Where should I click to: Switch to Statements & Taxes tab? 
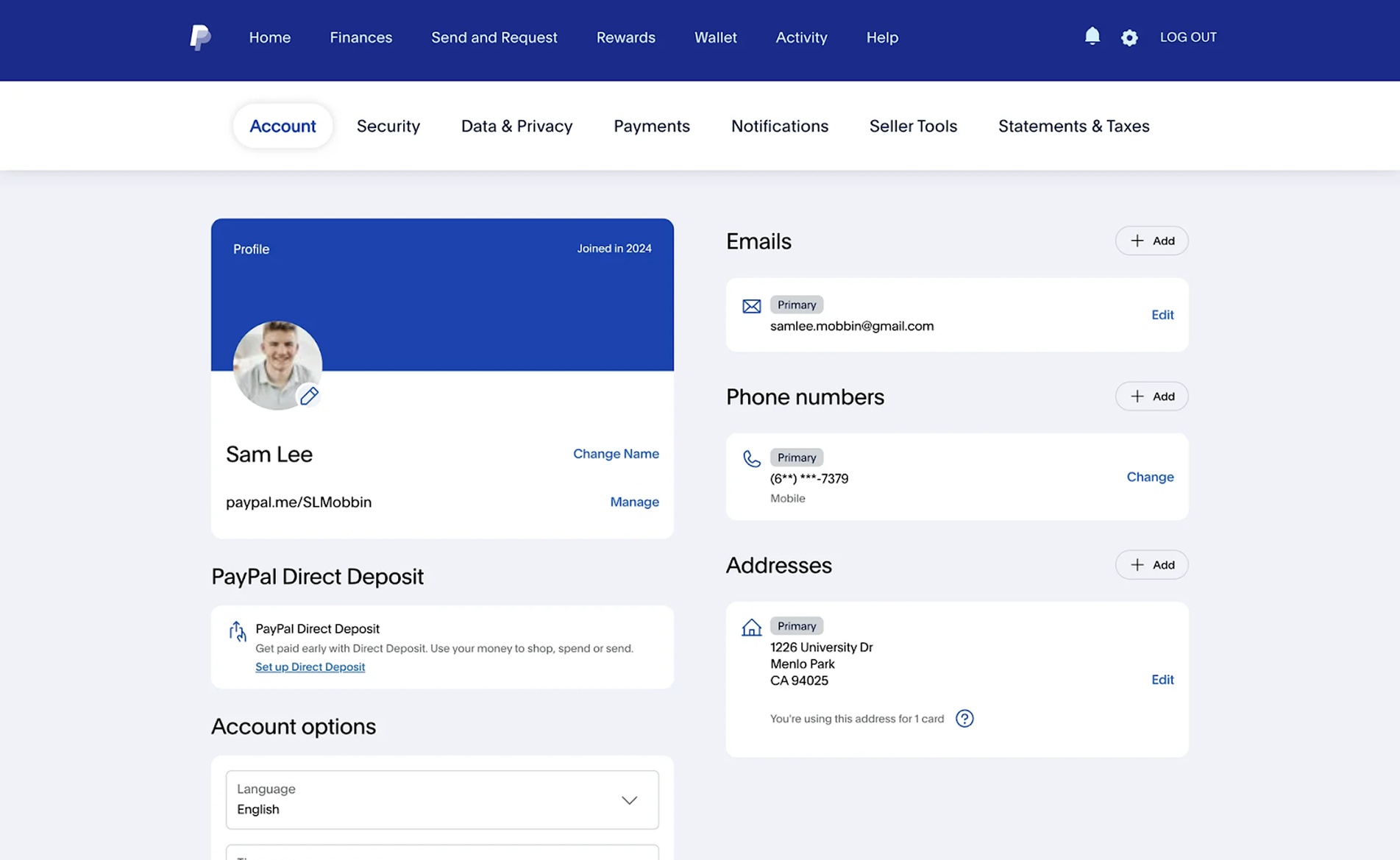tap(1073, 126)
